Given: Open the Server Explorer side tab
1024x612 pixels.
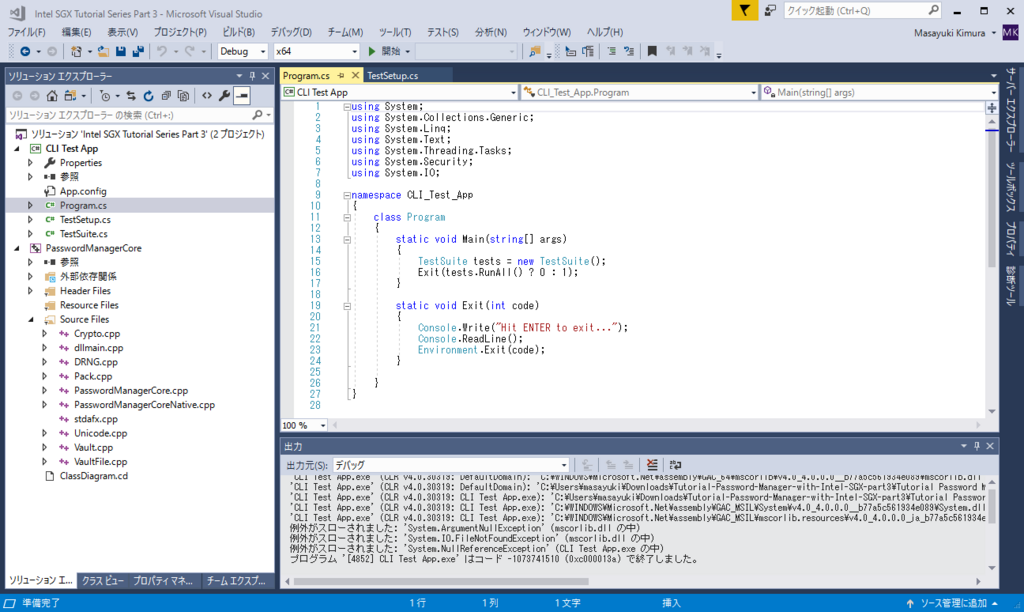Looking at the screenshot, I should coord(1010,110).
